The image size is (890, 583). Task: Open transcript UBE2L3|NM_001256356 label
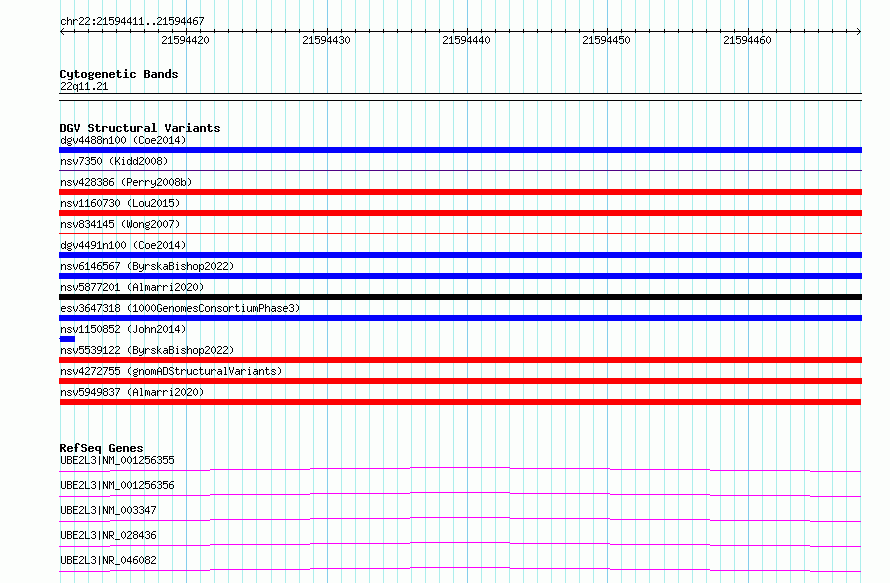[117, 485]
